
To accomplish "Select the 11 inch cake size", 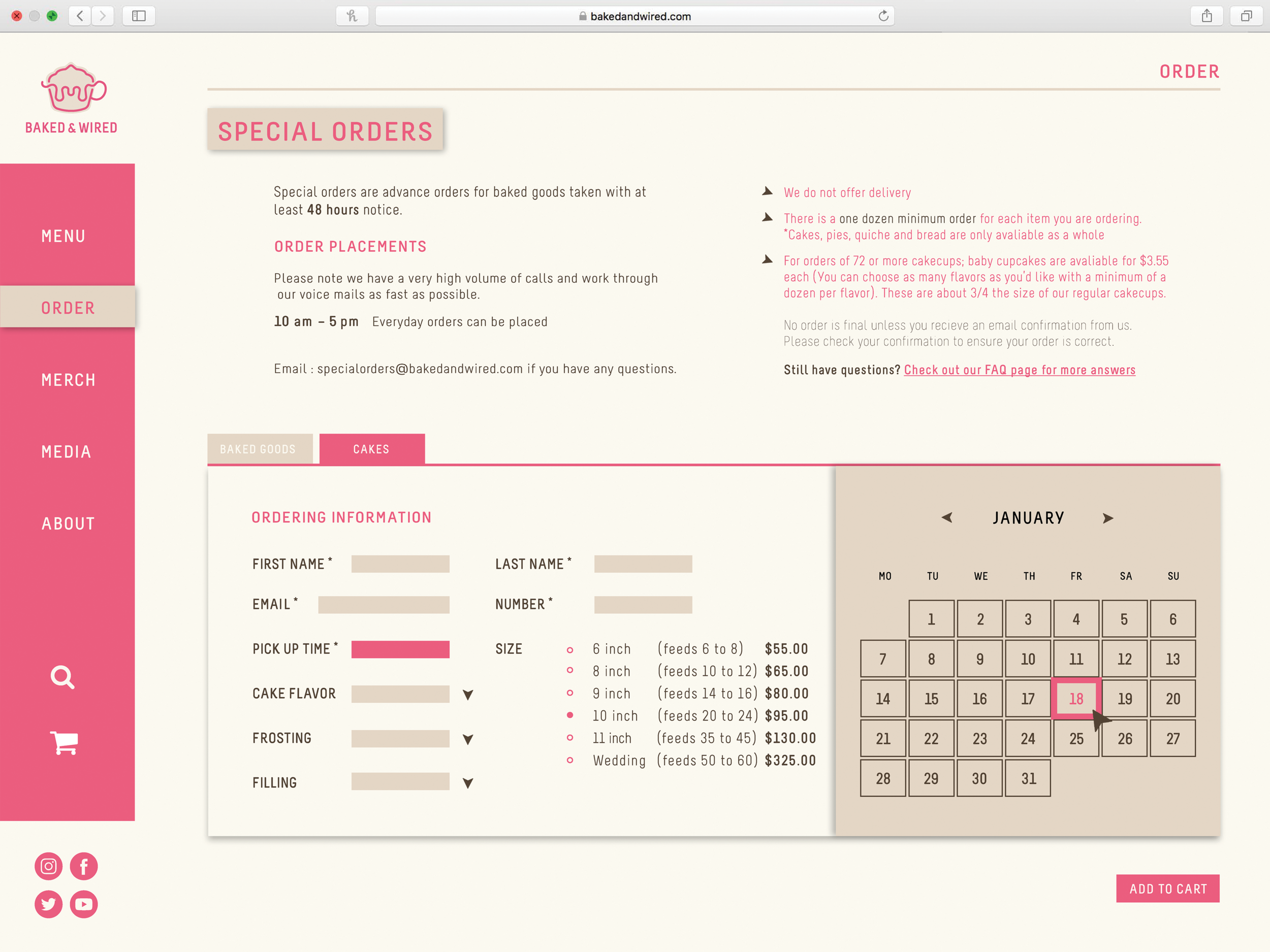I will point(569,738).
